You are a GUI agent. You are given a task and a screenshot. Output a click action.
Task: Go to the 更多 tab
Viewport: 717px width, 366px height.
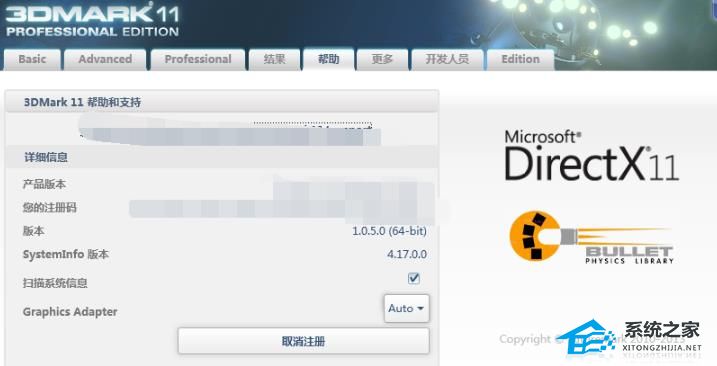pyautogui.click(x=382, y=59)
